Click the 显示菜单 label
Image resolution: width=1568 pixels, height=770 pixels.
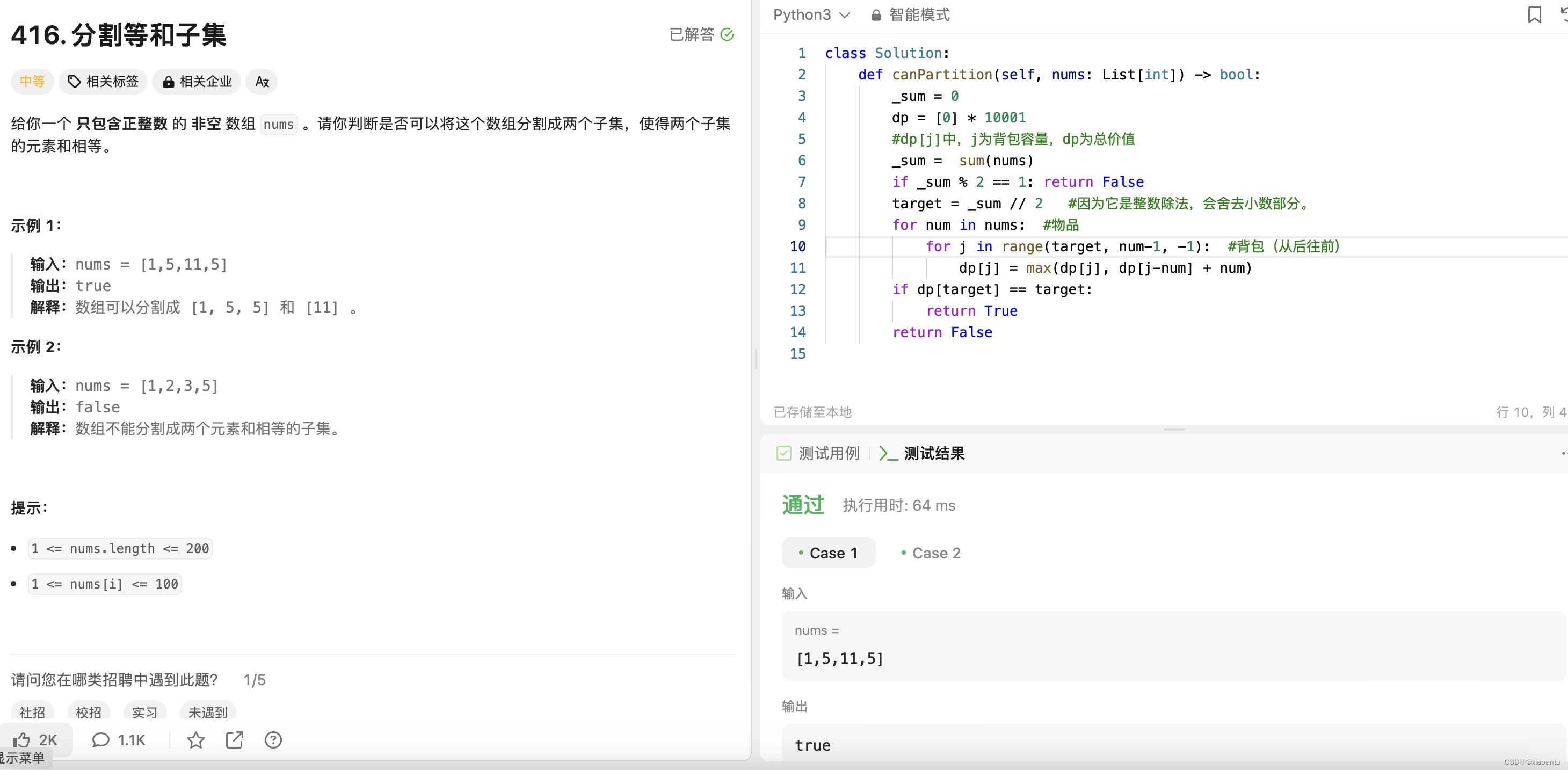(23, 758)
